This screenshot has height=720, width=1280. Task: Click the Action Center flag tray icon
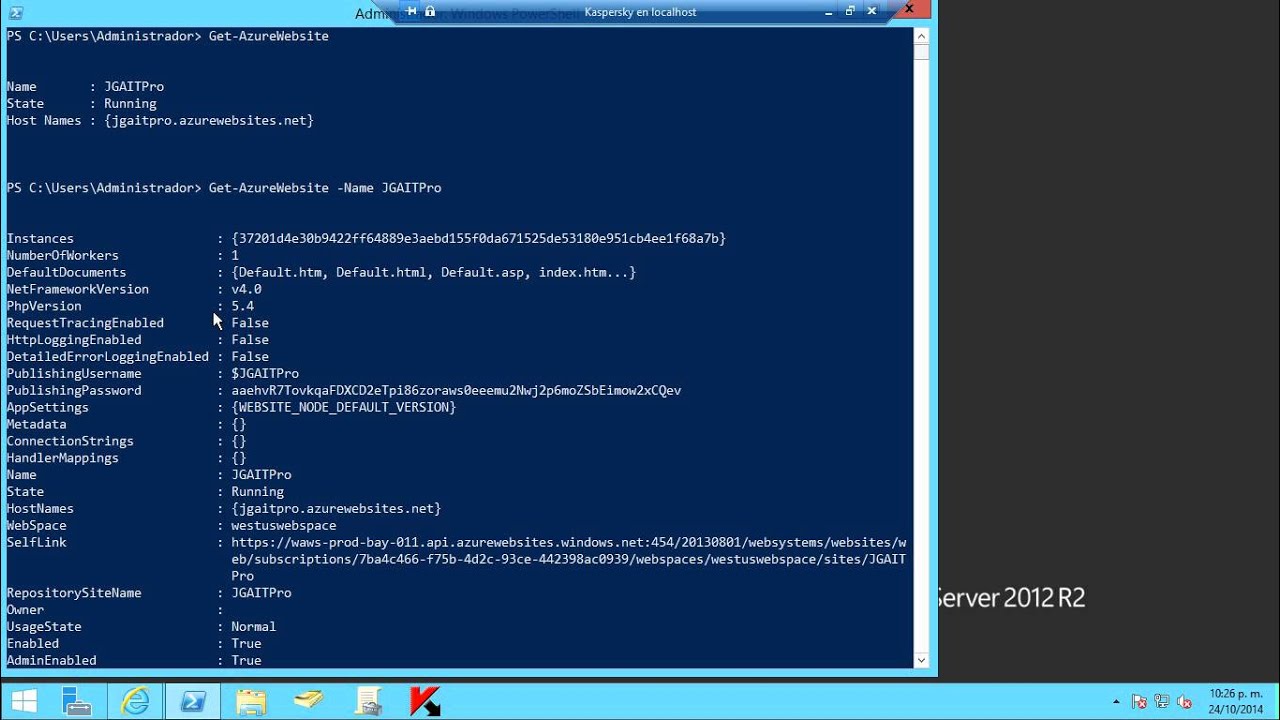(x=1139, y=701)
